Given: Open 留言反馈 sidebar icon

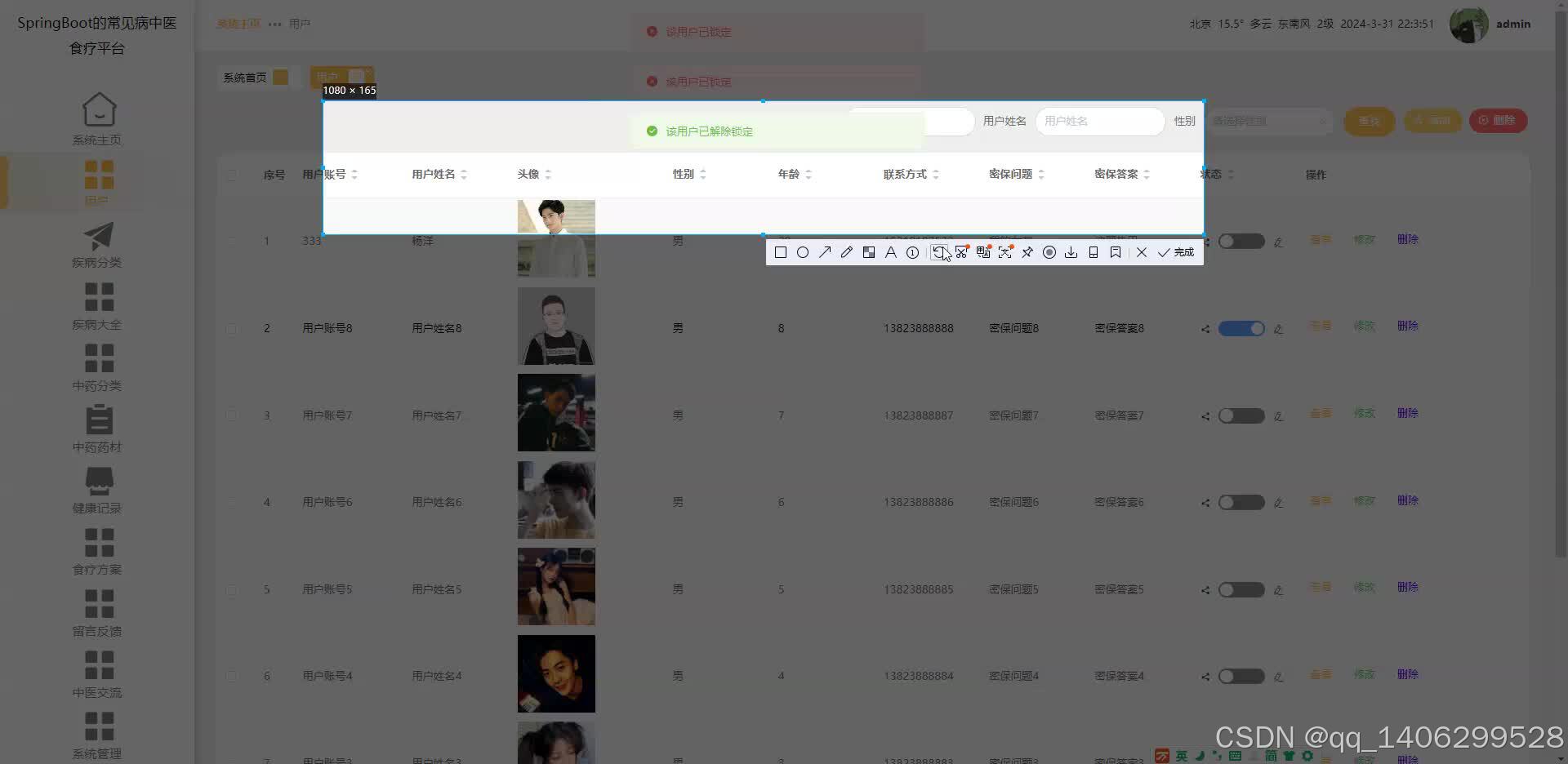Looking at the screenshot, I should pos(99,605).
